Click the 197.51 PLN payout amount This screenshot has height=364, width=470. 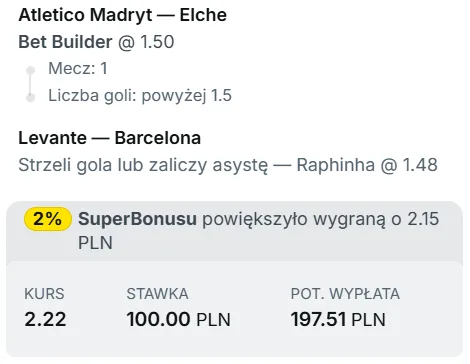tap(338, 319)
